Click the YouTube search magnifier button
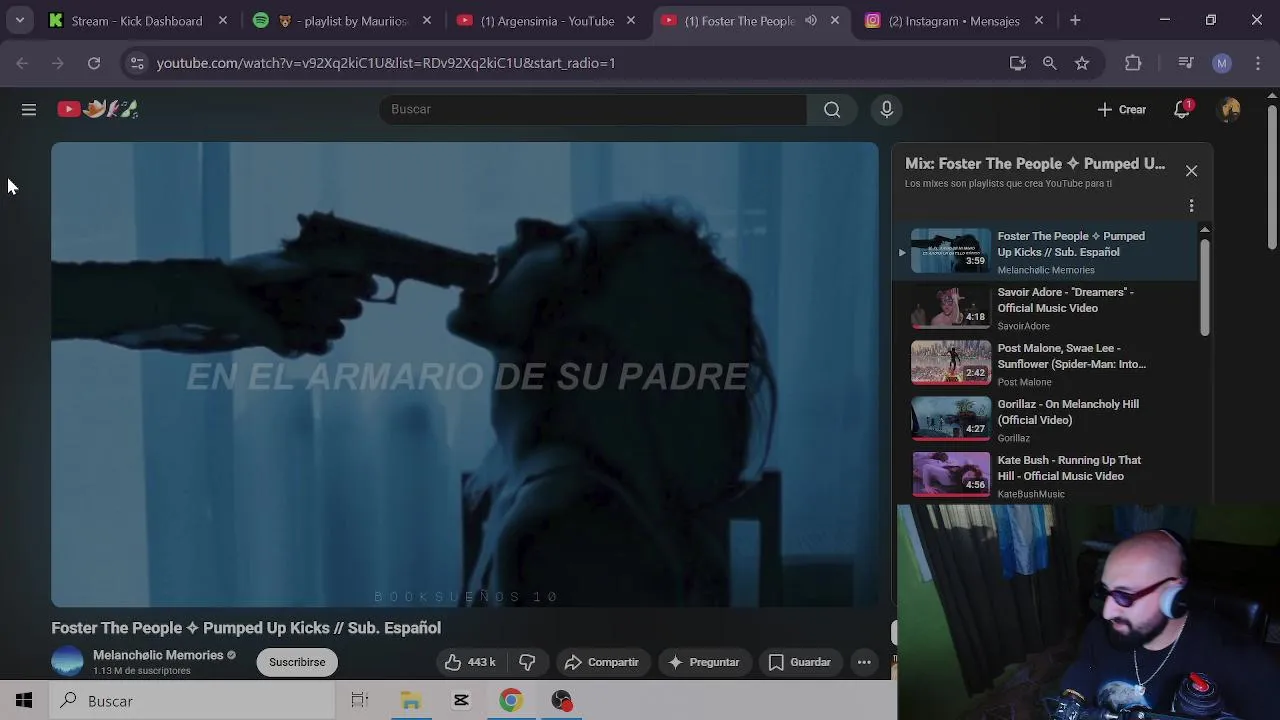 pyautogui.click(x=832, y=109)
